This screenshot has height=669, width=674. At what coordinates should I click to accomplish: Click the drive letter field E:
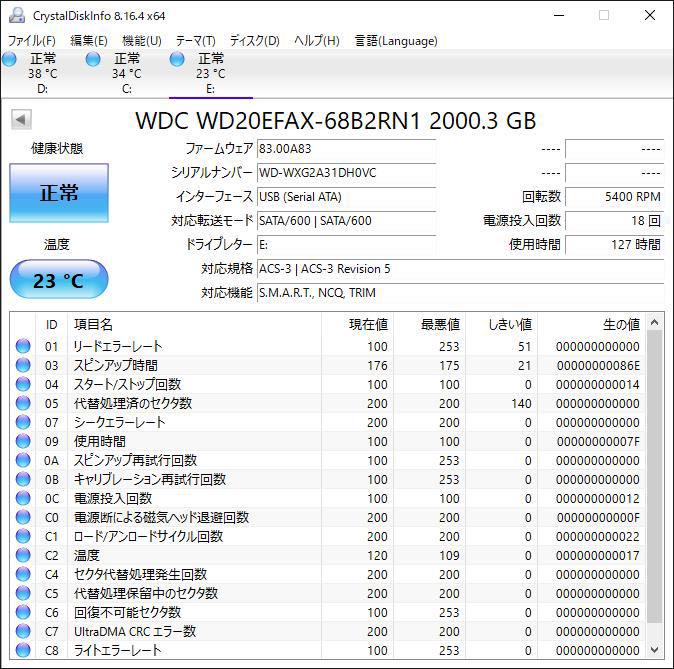(346, 245)
